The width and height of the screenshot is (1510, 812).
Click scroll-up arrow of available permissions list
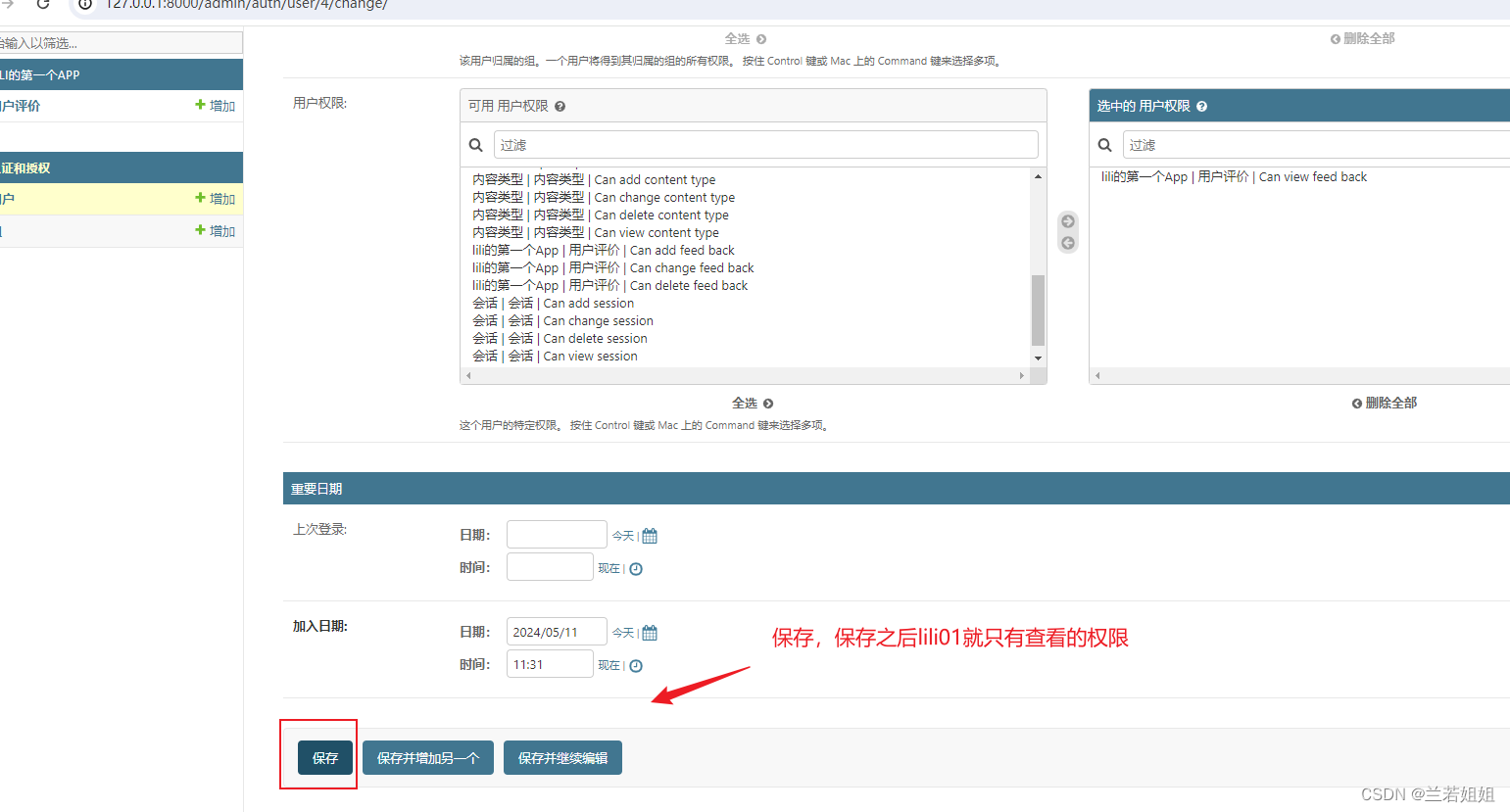point(1038,177)
